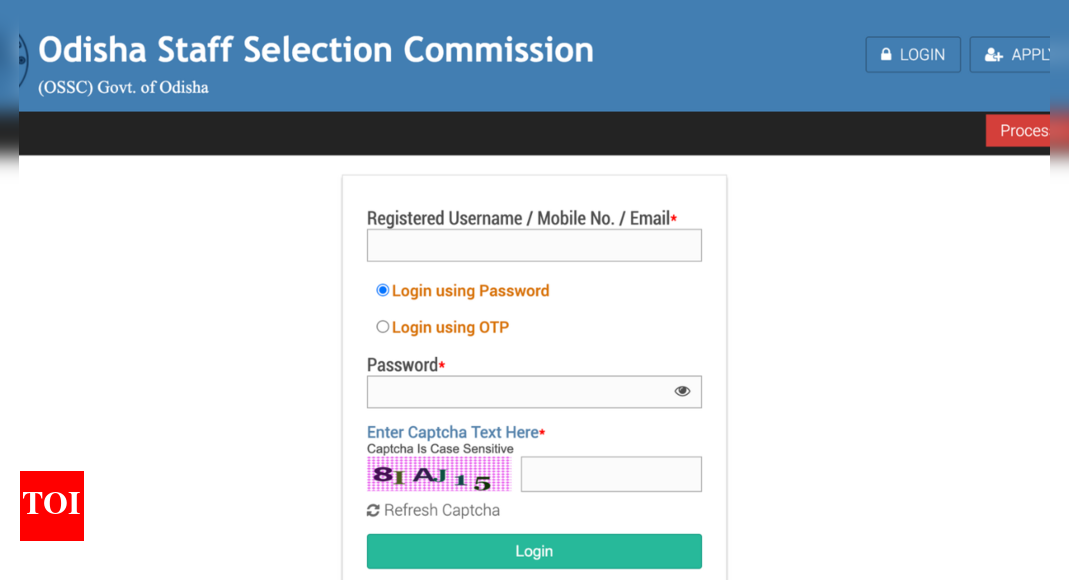This screenshot has width=1069, height=580.
Task: Click the captcha text entry box
Action: (611, 474)
